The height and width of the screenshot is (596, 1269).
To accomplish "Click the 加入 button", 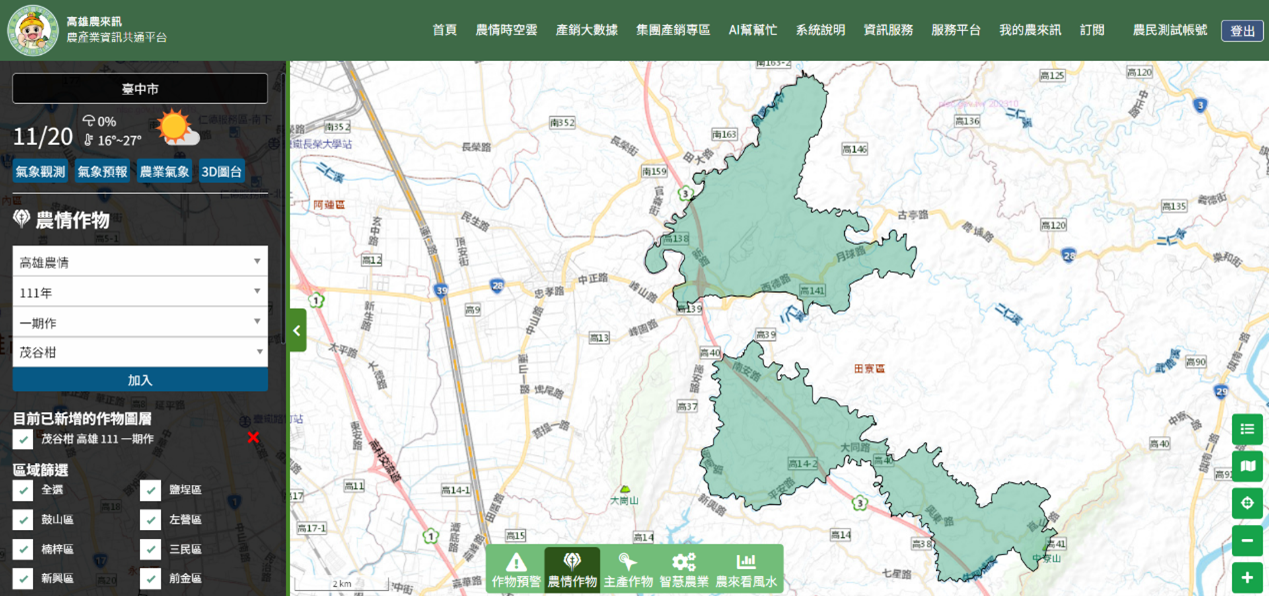I will (140, 380).
